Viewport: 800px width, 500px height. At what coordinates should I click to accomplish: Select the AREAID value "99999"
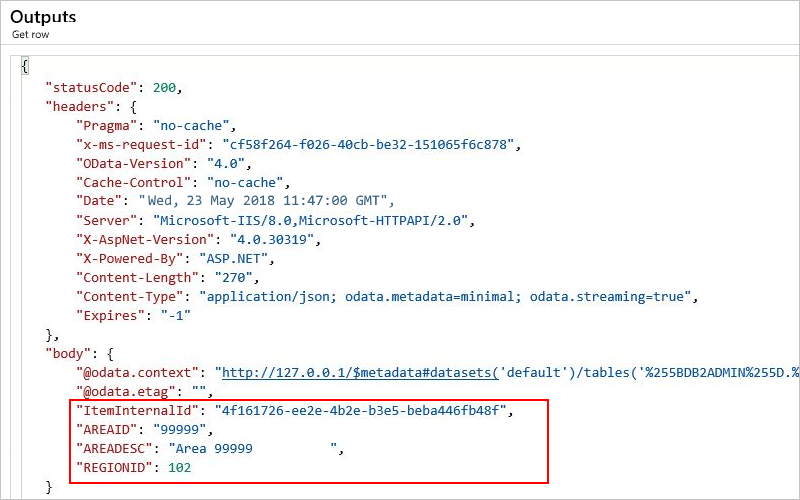coord(180,429)
